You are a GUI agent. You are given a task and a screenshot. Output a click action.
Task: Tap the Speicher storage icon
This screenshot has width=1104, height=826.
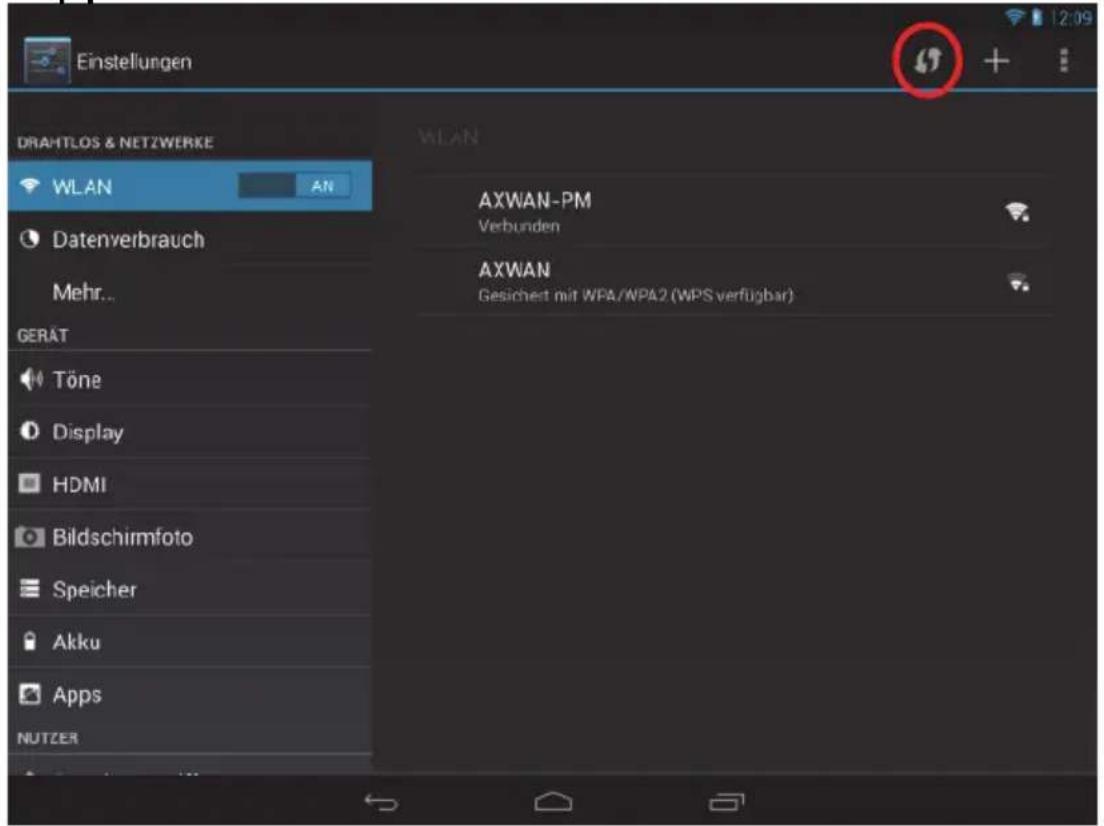point(30,588)
